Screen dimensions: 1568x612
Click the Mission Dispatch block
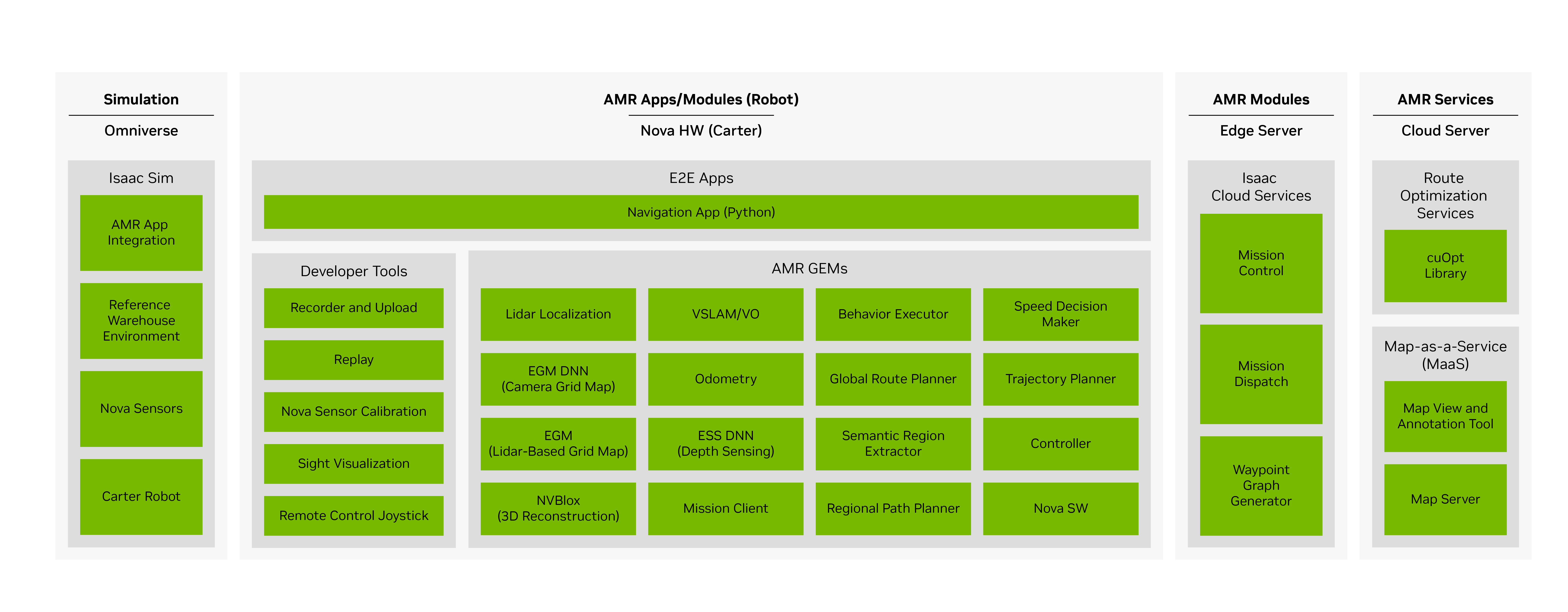(x=1261, y=374)
